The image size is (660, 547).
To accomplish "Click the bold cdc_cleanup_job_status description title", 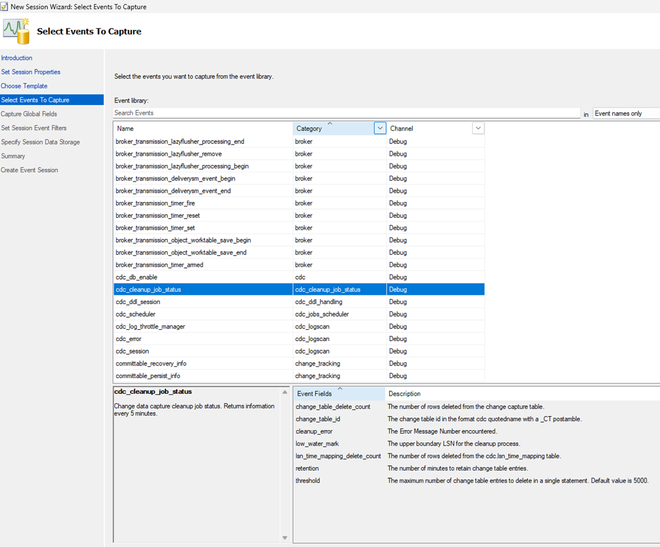I will pyautogui.click(x=153, y=392).
